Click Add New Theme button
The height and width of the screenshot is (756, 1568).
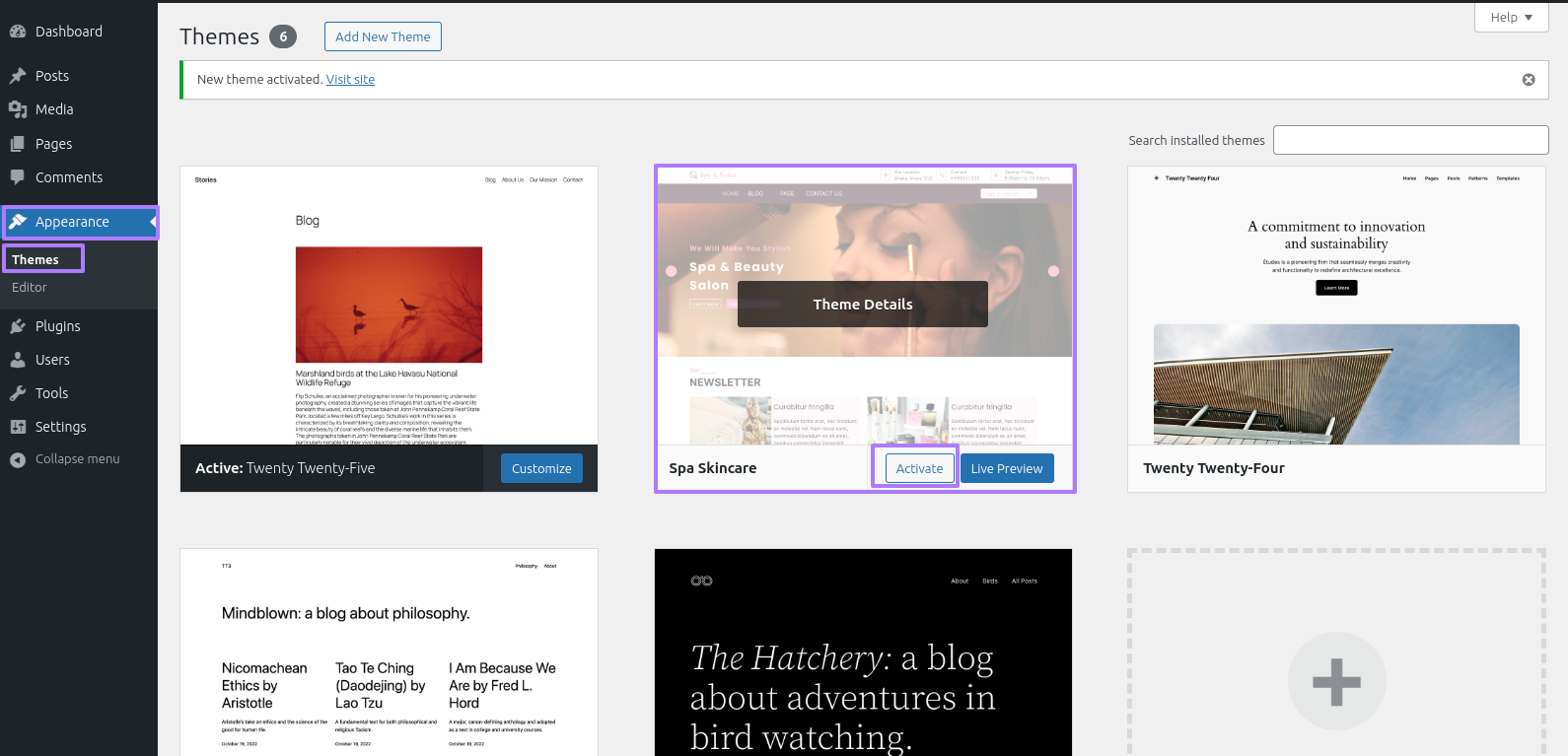[x=383, y=36]
